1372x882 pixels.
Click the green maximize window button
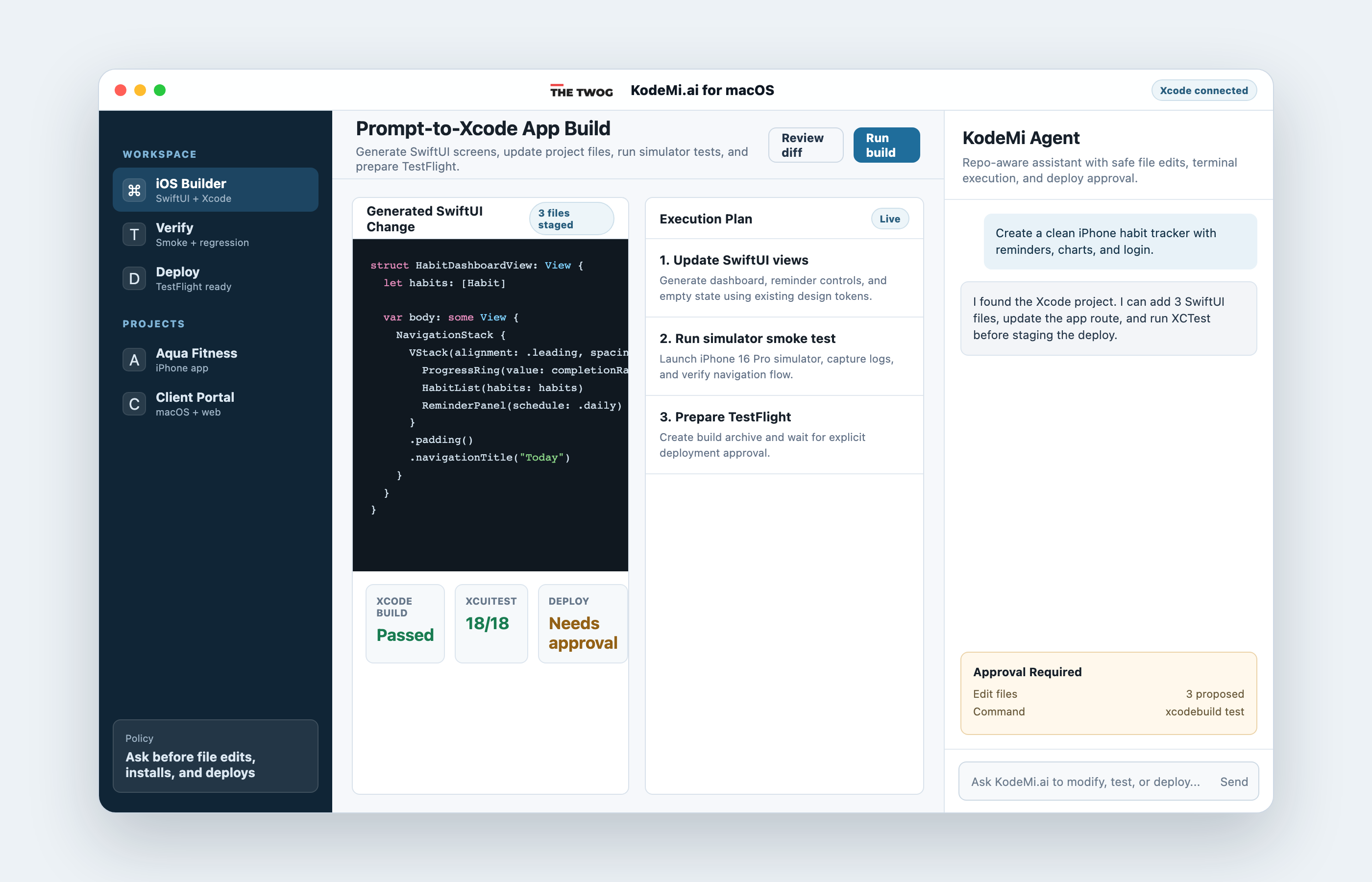[x=160, y=91]
